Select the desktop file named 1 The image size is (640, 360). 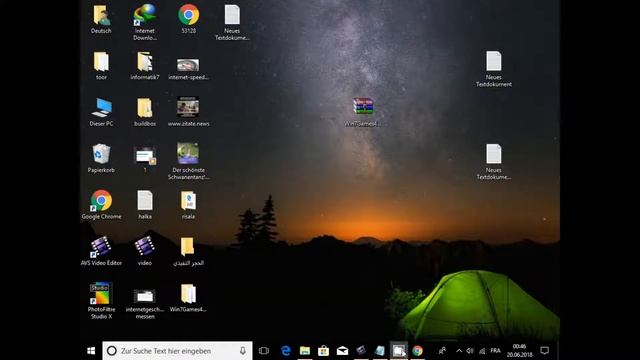(145, 156)
